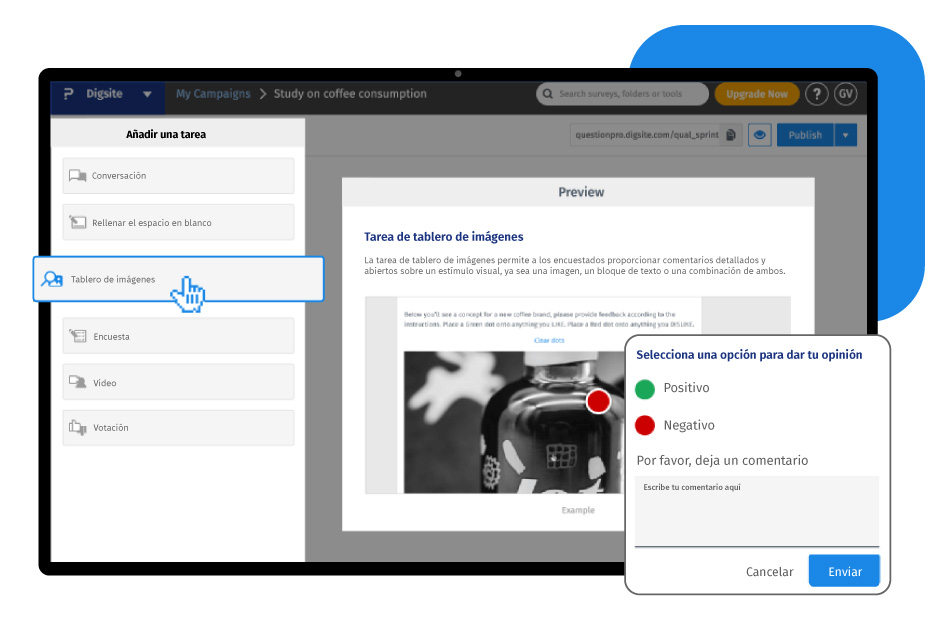Click the Tablero de imágenes icon
The height and width of the screenshot is (626, 941).
(52, 279)
